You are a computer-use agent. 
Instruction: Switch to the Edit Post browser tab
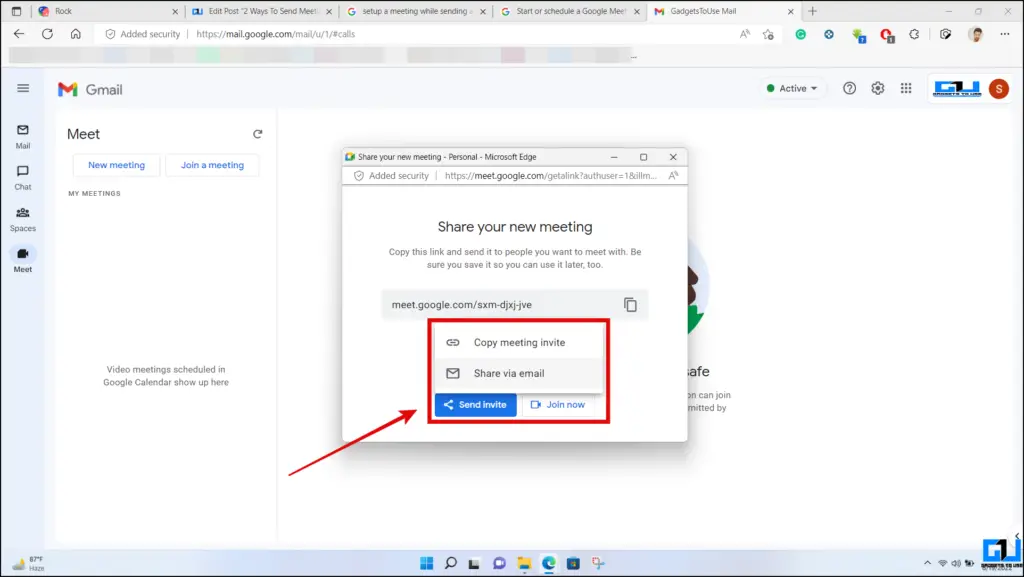click(x=262, y=11)
